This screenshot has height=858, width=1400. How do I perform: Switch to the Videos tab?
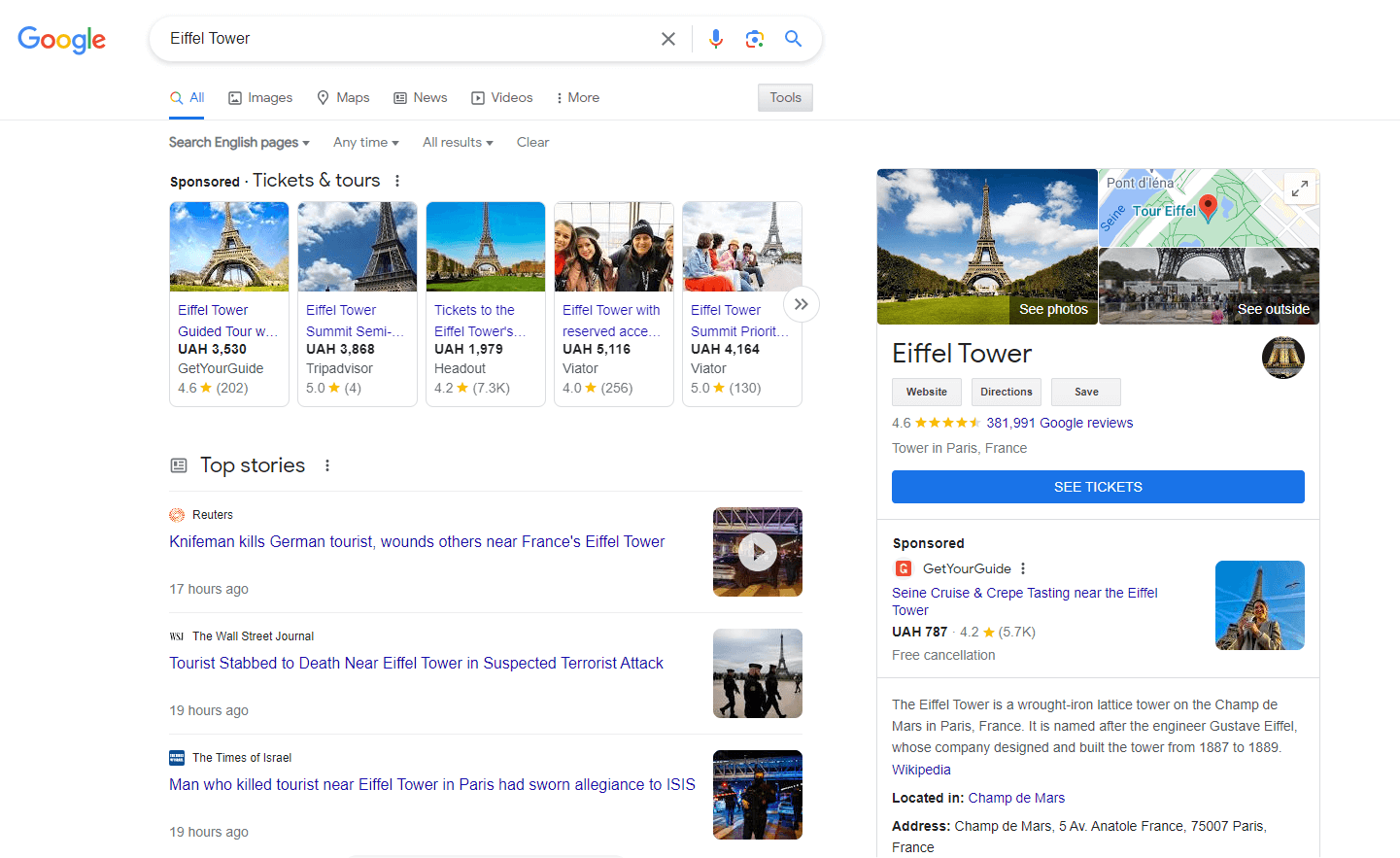502,98
